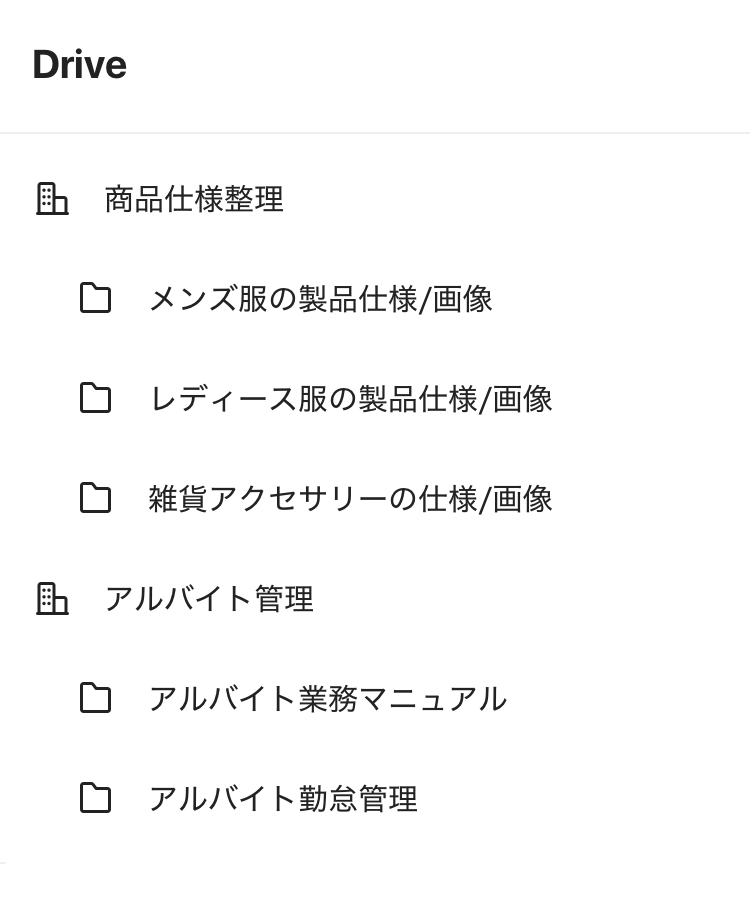This screenshot has width=750, height=900.
Task: Click the folder icon for レディース服の製品仕様/画像
Action: pos(95,398)
